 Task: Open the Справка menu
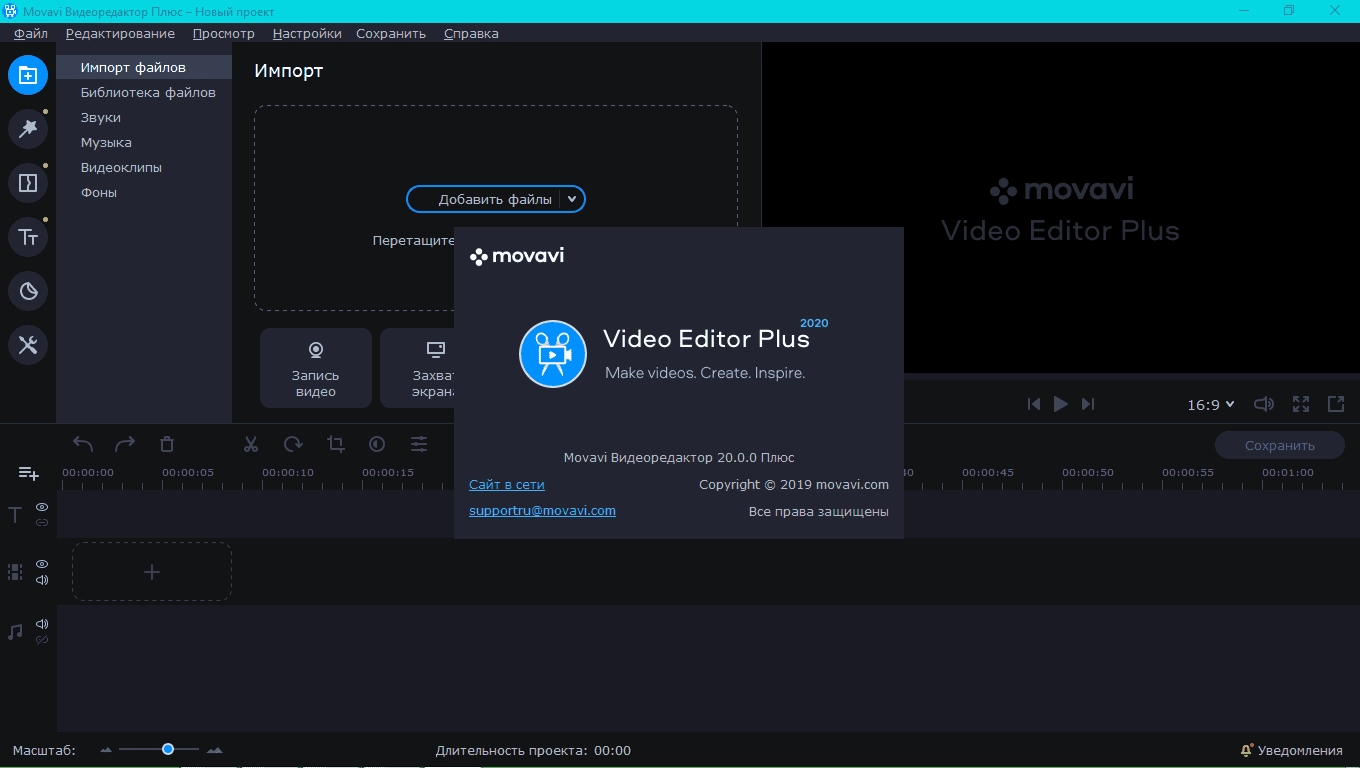471,33
